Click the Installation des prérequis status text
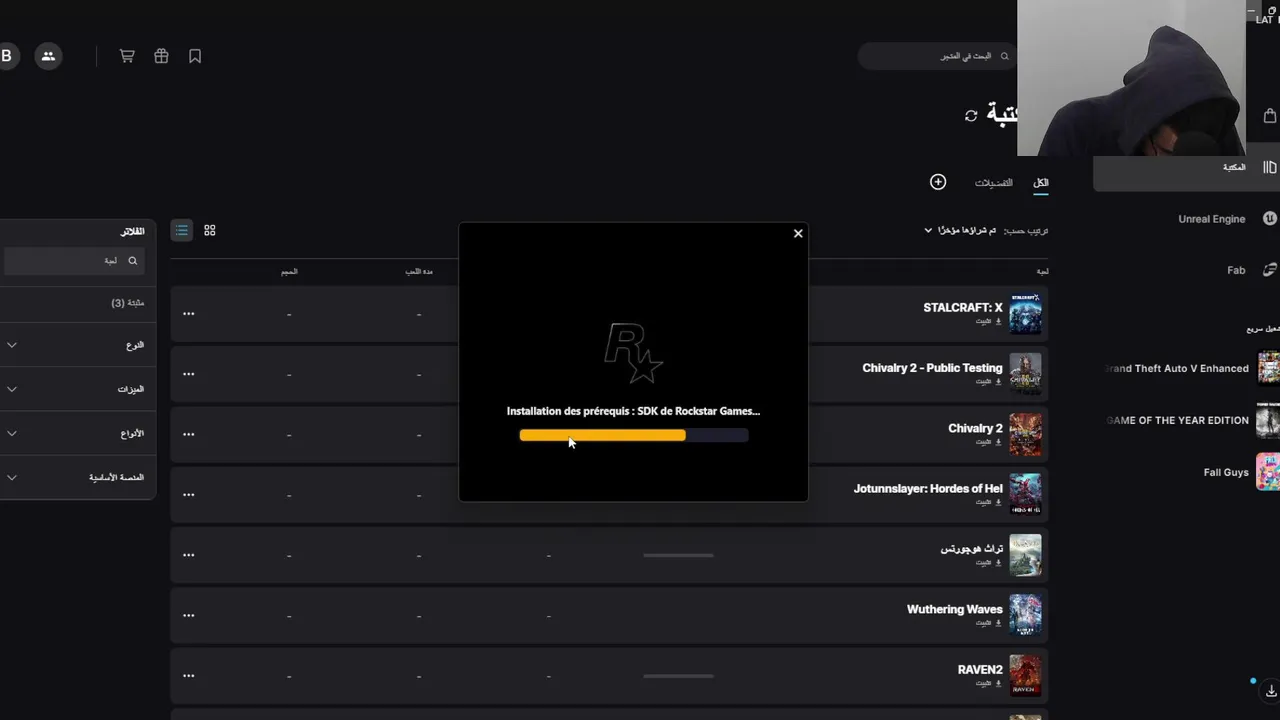Image resolution: width=1280 pixels, height=720 pixels. [x=633, y=411]
